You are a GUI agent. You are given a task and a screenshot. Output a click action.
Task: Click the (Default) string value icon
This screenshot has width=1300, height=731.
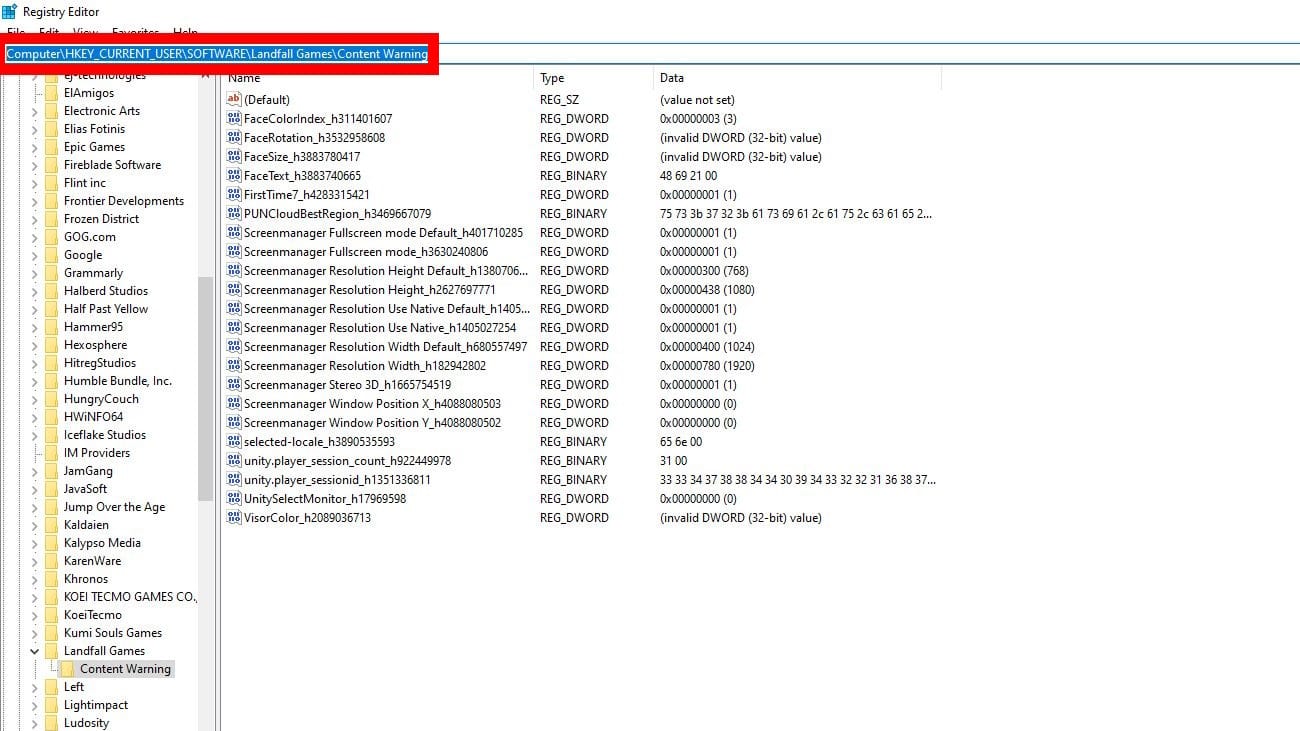(x=234, y=99)
